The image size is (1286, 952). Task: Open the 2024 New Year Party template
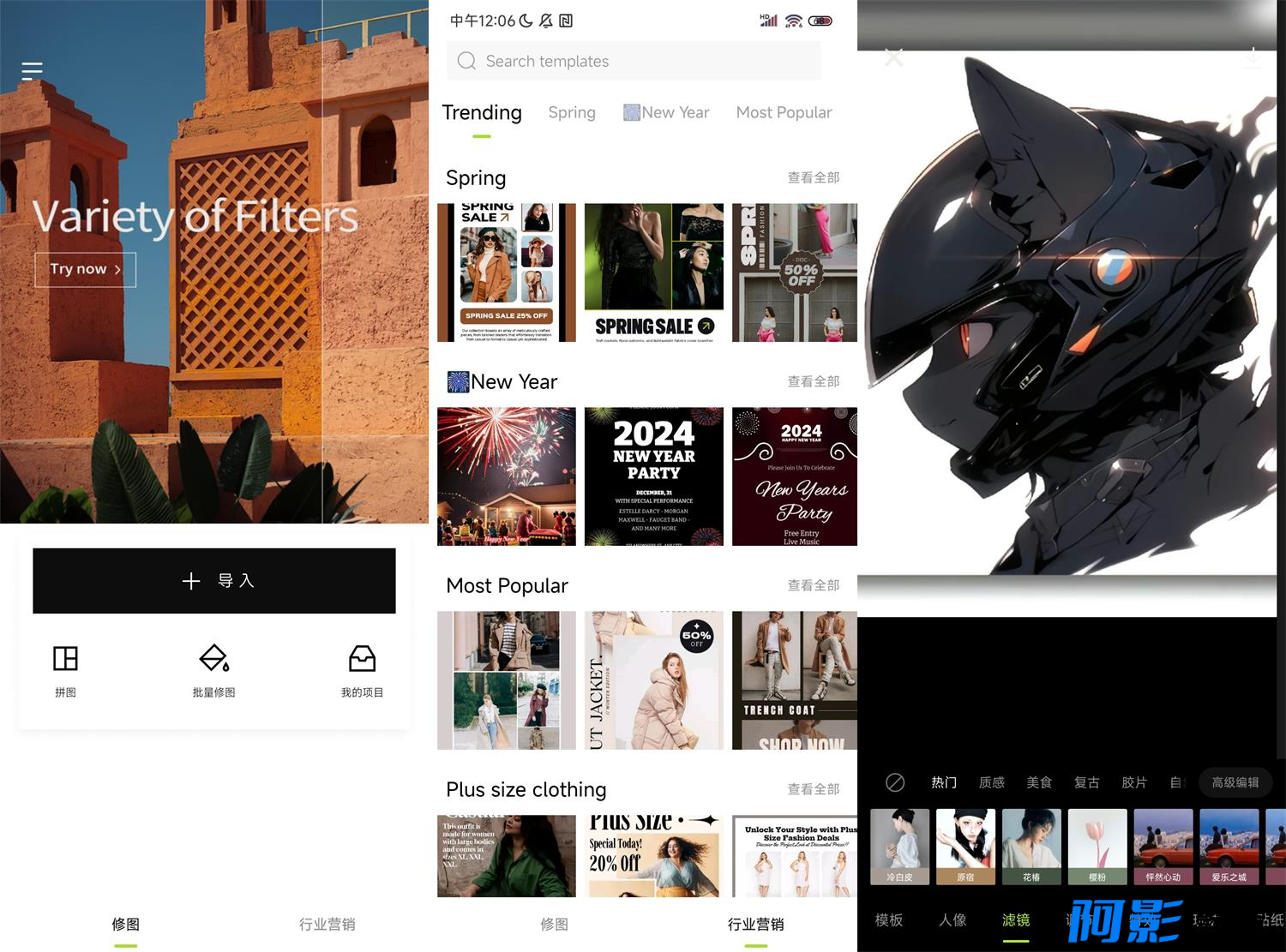coord(654,476)
